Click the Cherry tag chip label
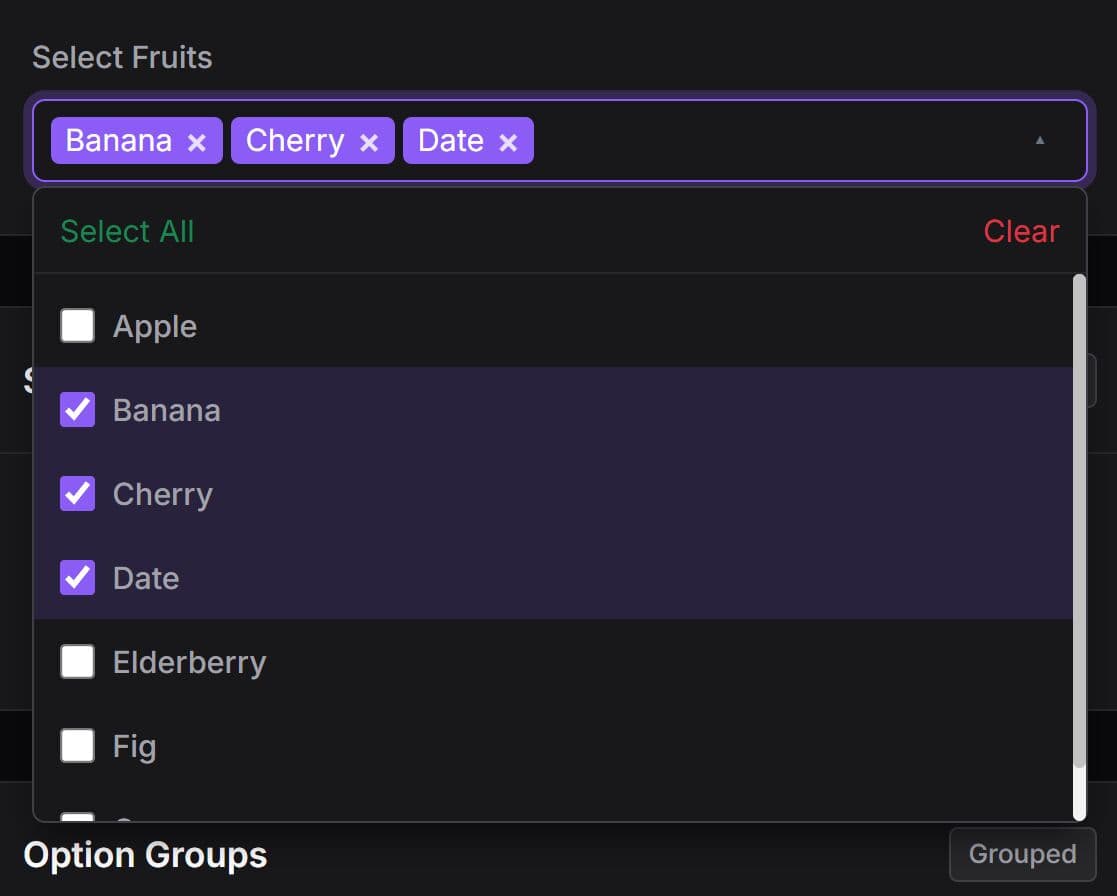This screenshot has width=1117, height=896. click(295, 141)
